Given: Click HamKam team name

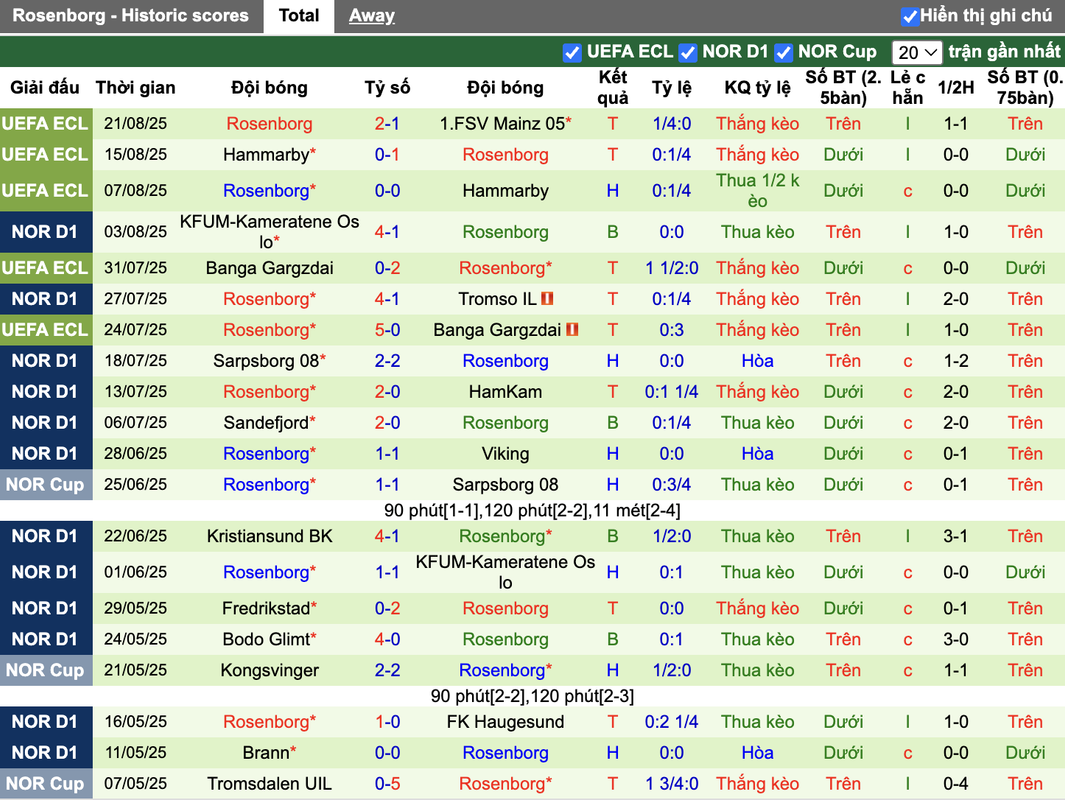Looking at the screenshot, I should pos(505,392).
